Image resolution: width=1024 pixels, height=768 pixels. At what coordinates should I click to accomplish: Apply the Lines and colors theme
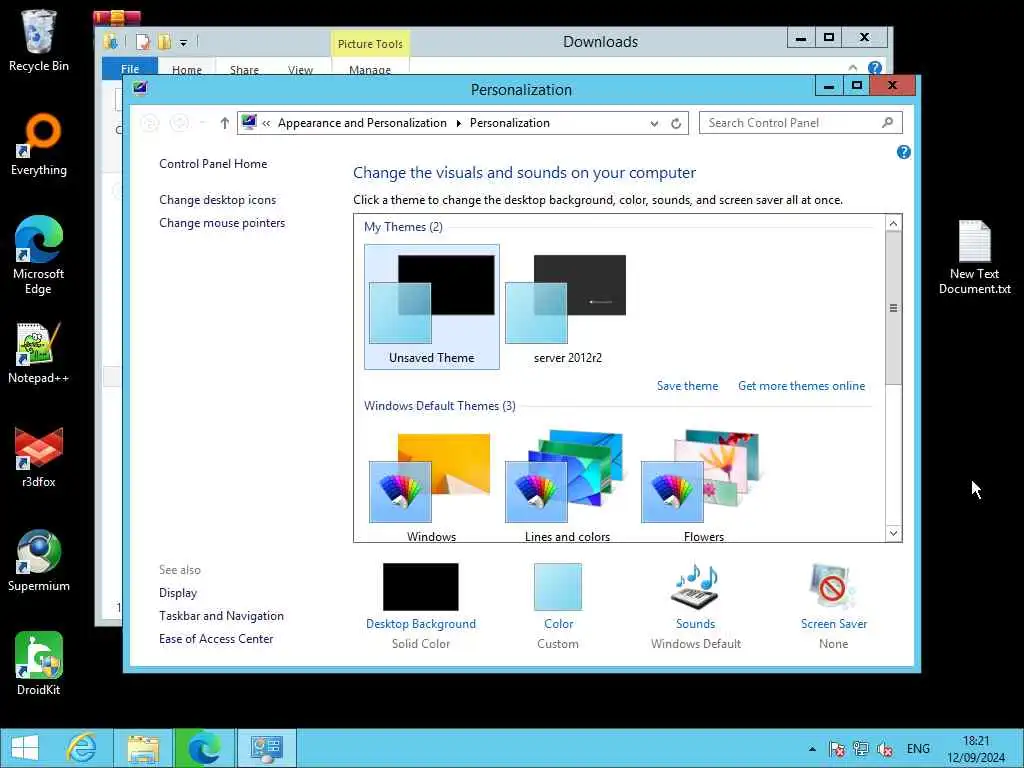tap(568, 485)
